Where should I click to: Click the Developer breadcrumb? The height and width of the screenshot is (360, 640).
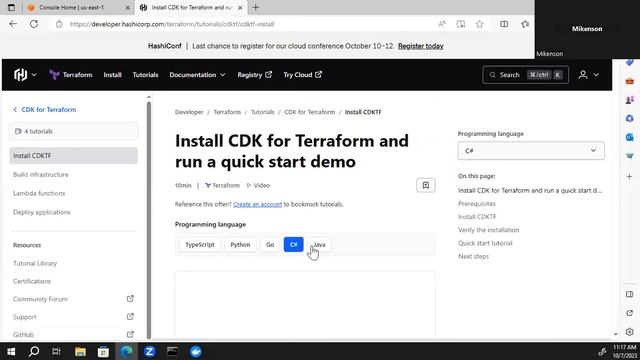(189, 112)
